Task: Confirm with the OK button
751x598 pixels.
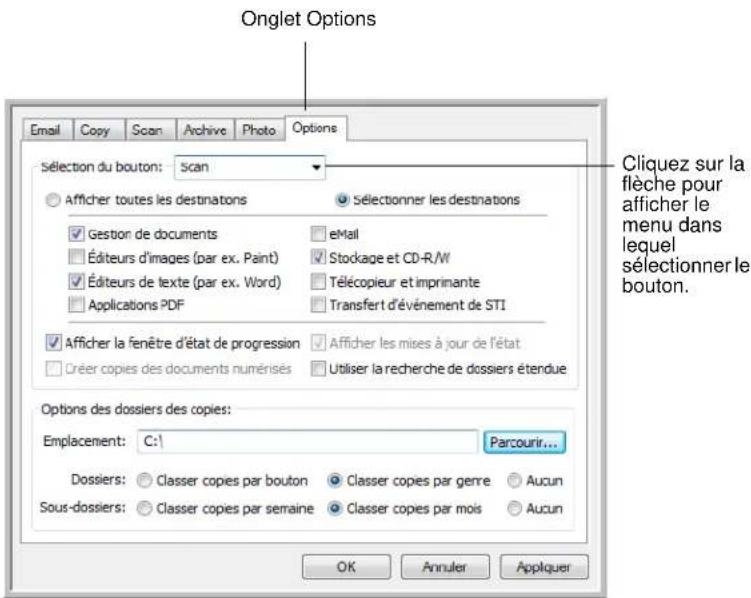Action: pos(346,567)
